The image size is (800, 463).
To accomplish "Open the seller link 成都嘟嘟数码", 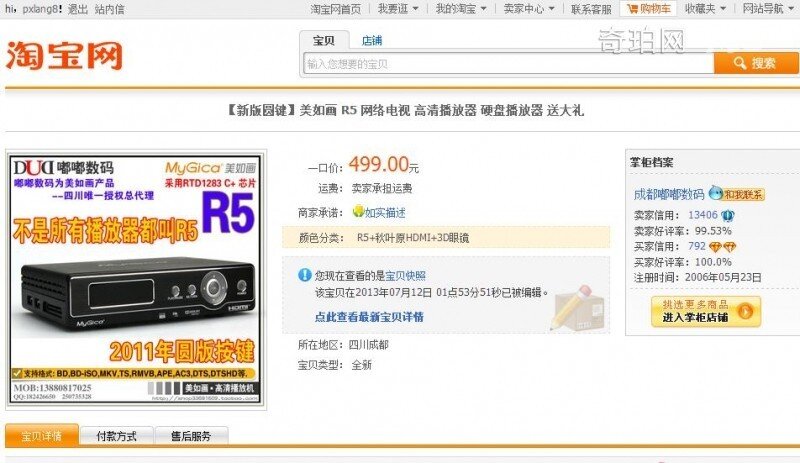I will 668,194.
